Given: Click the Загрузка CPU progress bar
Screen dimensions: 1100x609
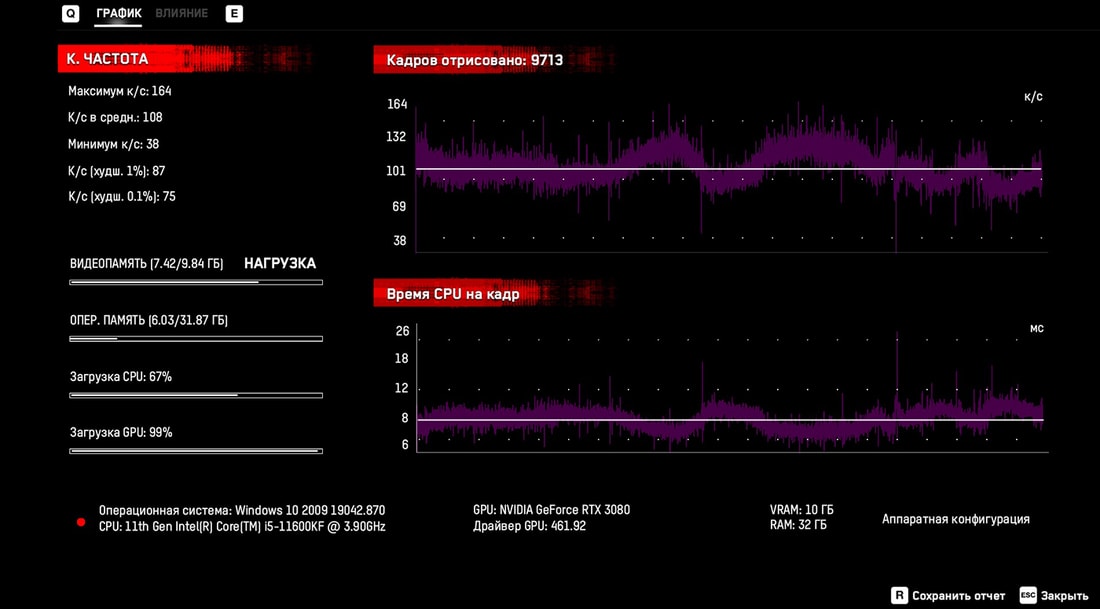Looking at the screenshot, I should coord(196,396).
